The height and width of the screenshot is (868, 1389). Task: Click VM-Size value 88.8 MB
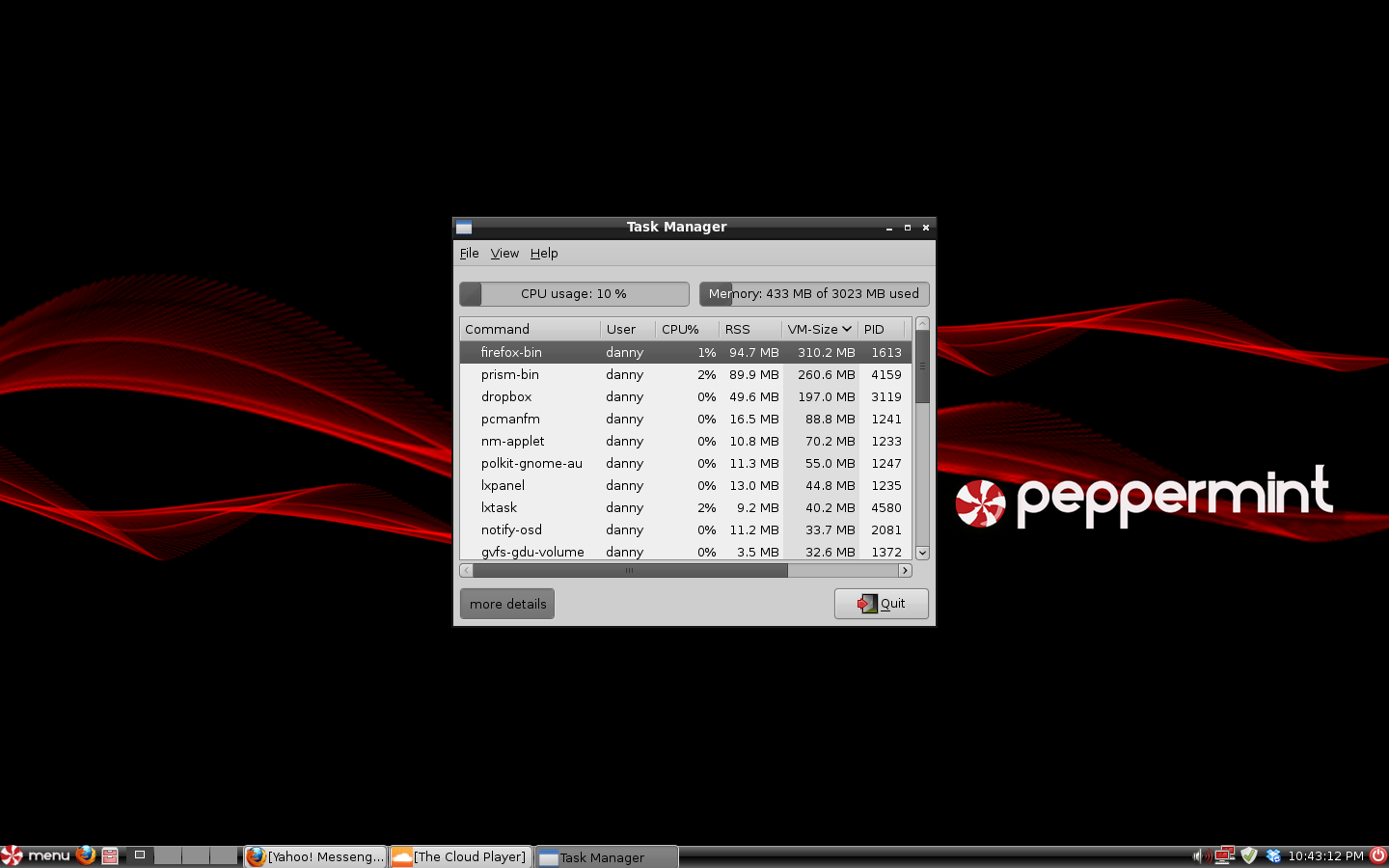(x=831, y=420)
